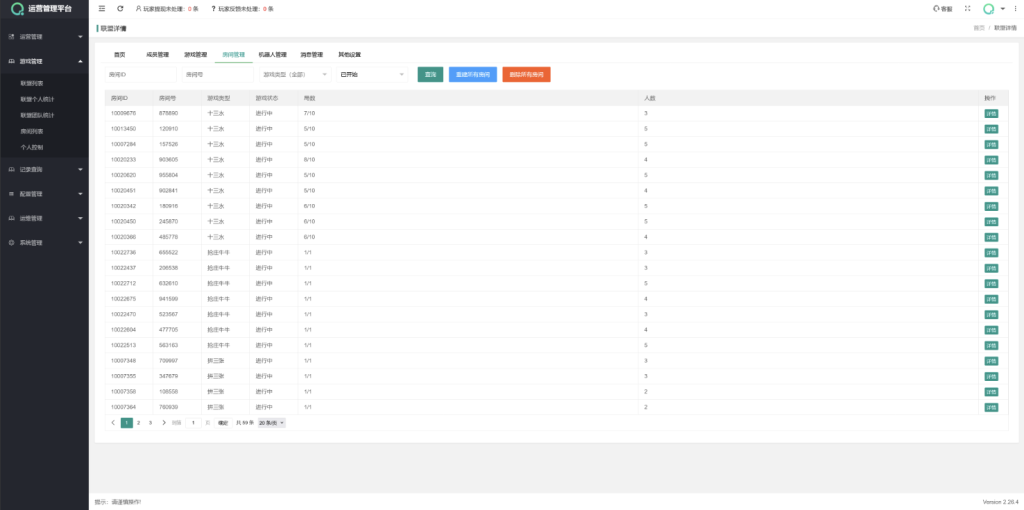Go to next page using right arrow
The height and width of the screenshot is (510, 1024).
click(163, 423)
